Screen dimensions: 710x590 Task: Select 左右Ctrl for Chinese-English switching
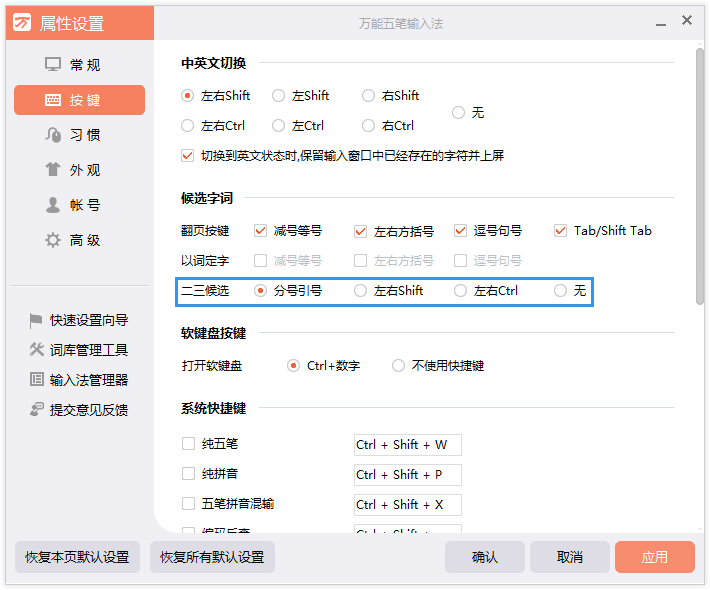pyautogui.click(x=187, y=125)
